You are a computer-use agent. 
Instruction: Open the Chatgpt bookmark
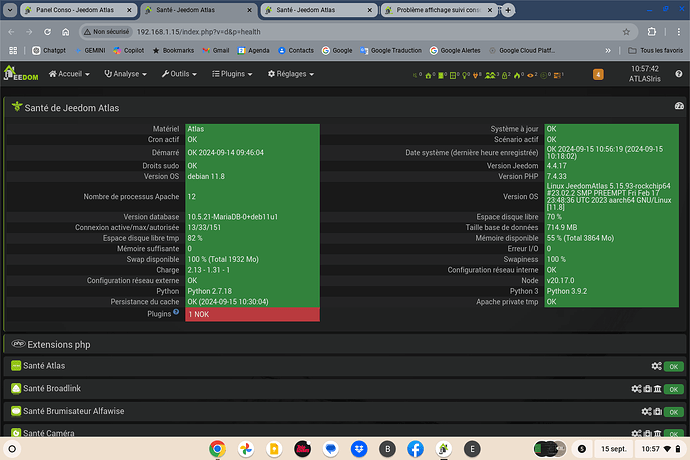49,51
